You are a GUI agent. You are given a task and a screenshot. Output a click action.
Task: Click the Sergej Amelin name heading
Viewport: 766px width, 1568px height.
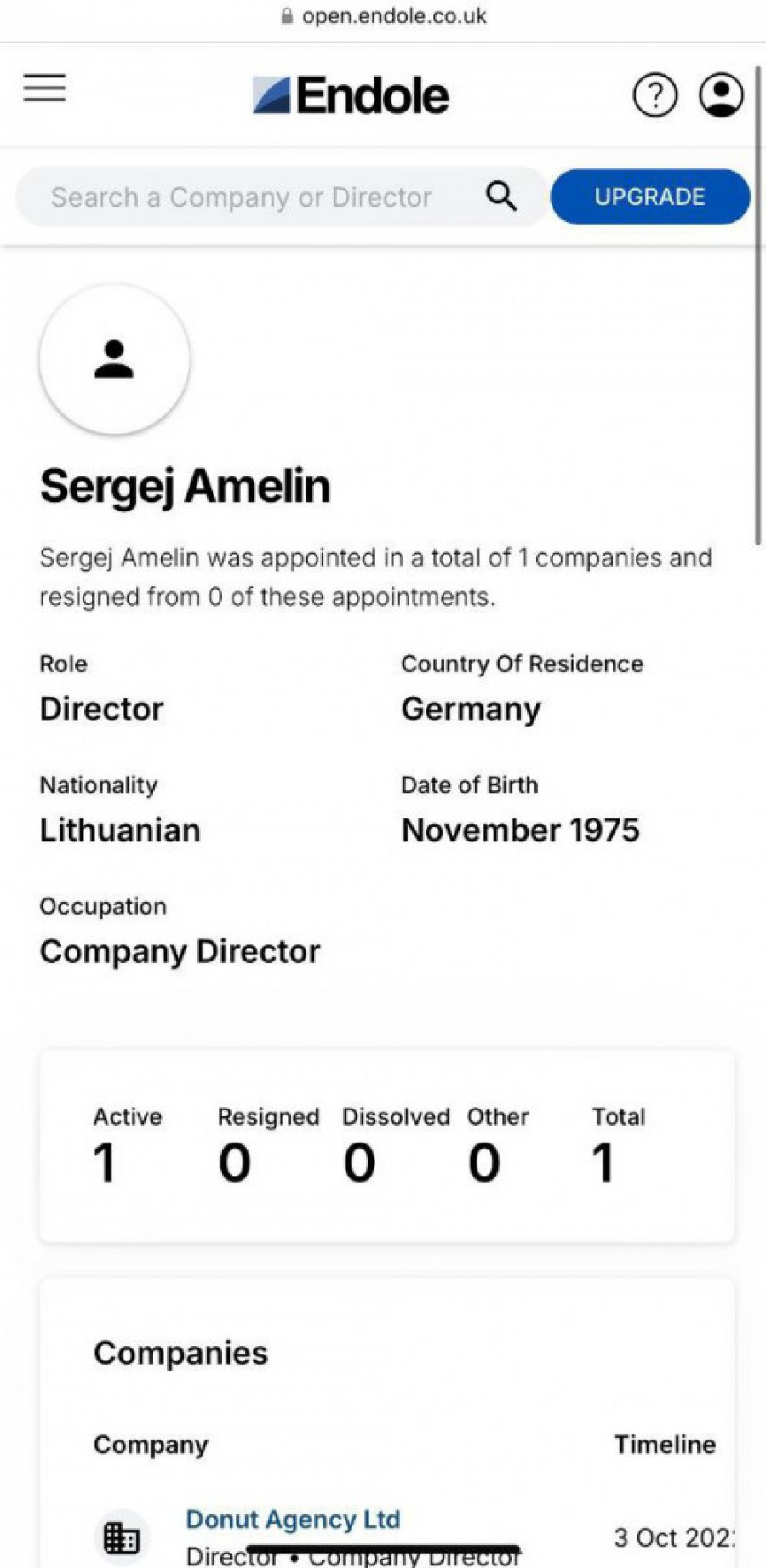186,487
